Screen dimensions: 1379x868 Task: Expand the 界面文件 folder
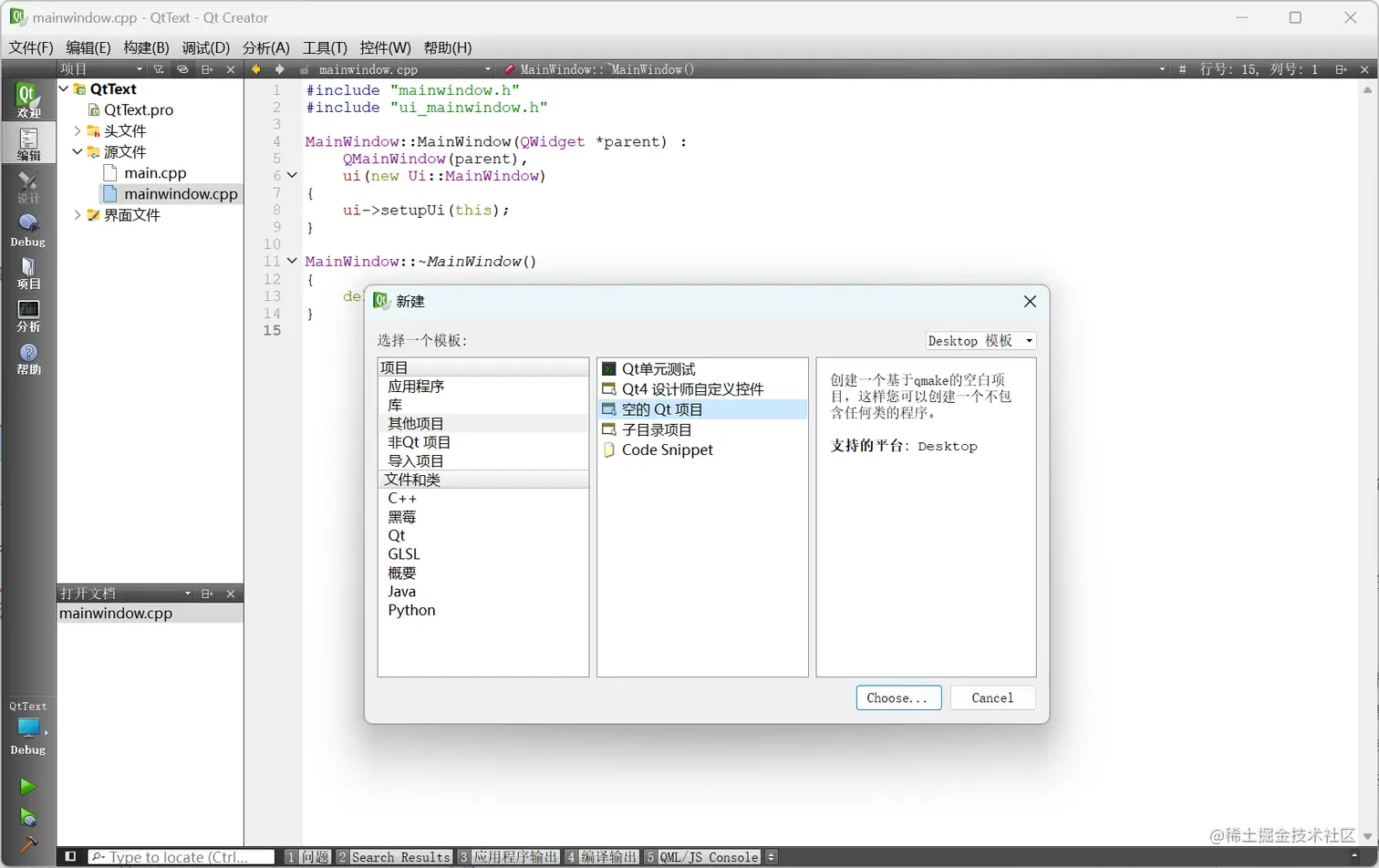[x=78, y=214]
